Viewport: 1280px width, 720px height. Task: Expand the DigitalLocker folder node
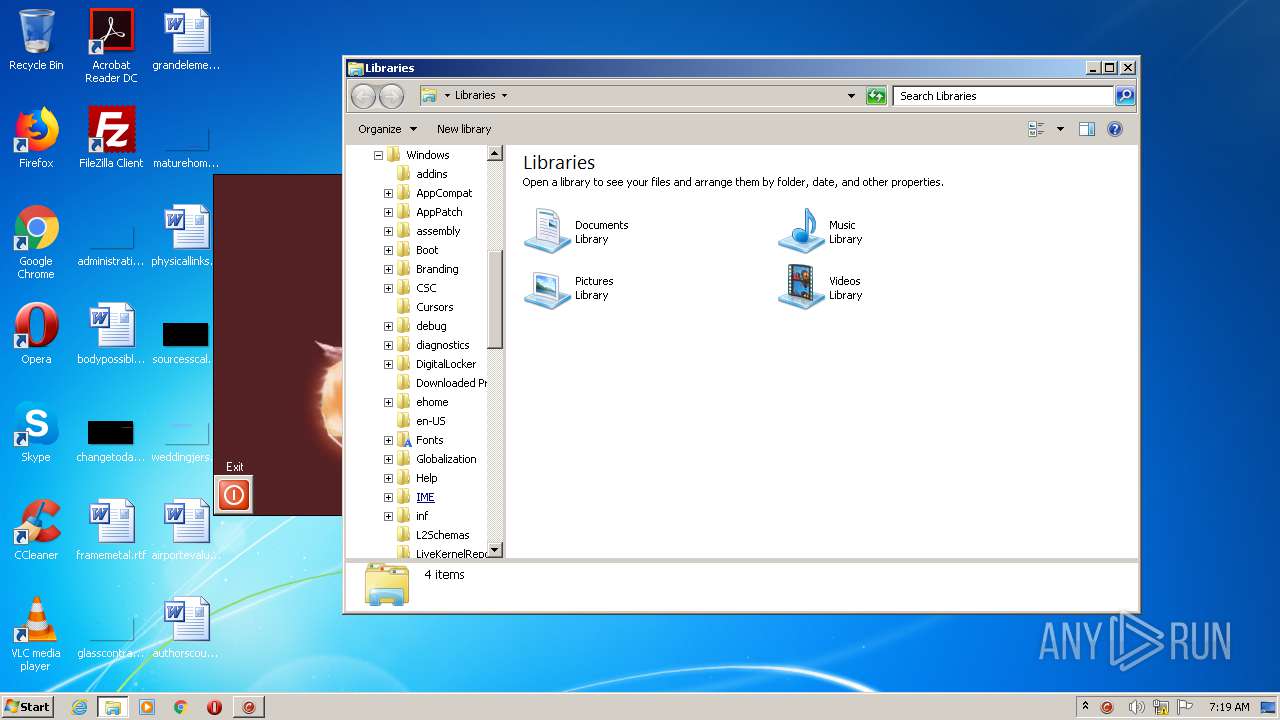(388, 364)
